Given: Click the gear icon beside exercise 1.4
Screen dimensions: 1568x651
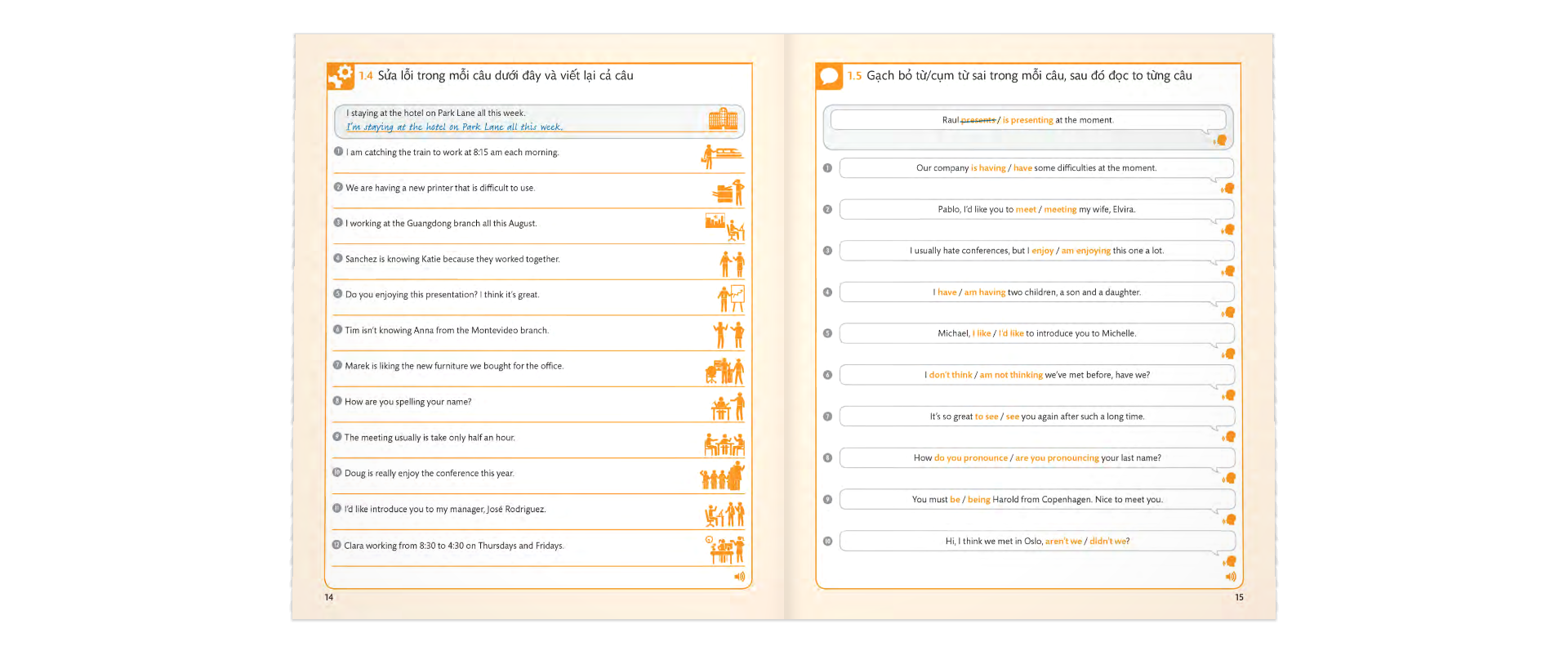Looking at the screenshot, I should [341, 76].
